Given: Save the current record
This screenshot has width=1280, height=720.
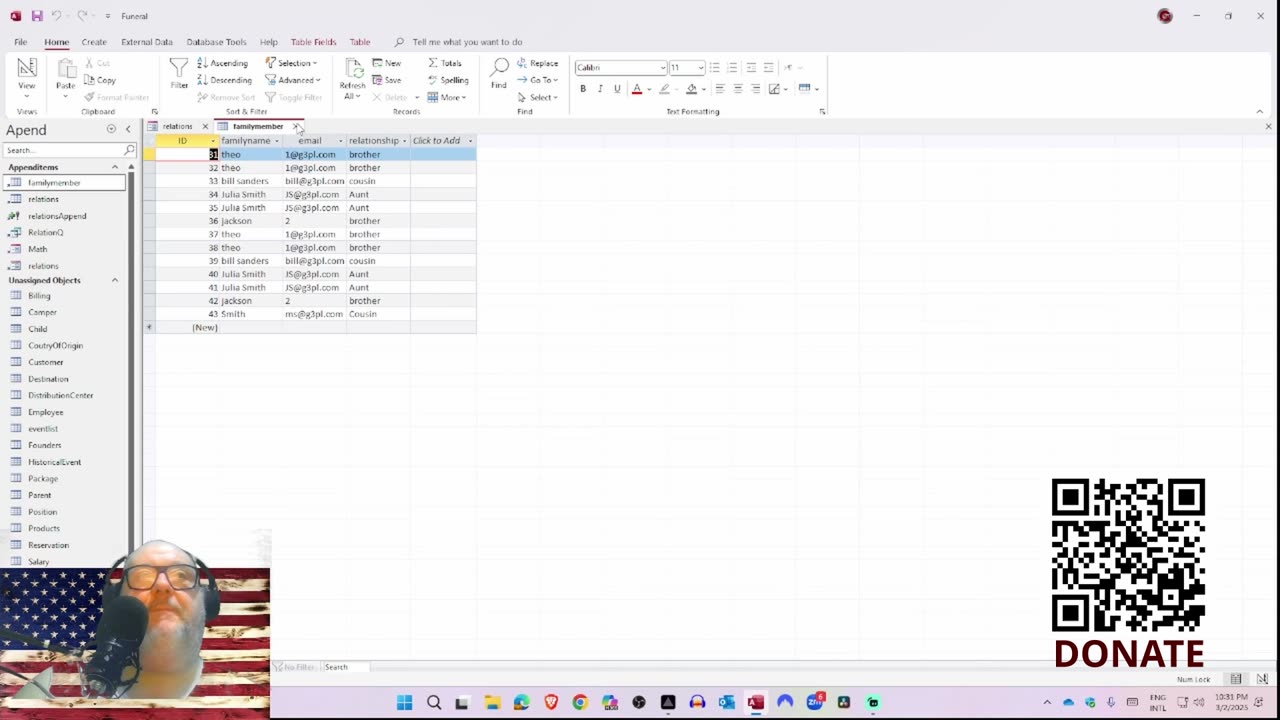Looking at the screenshot, I should pos(387,80).
